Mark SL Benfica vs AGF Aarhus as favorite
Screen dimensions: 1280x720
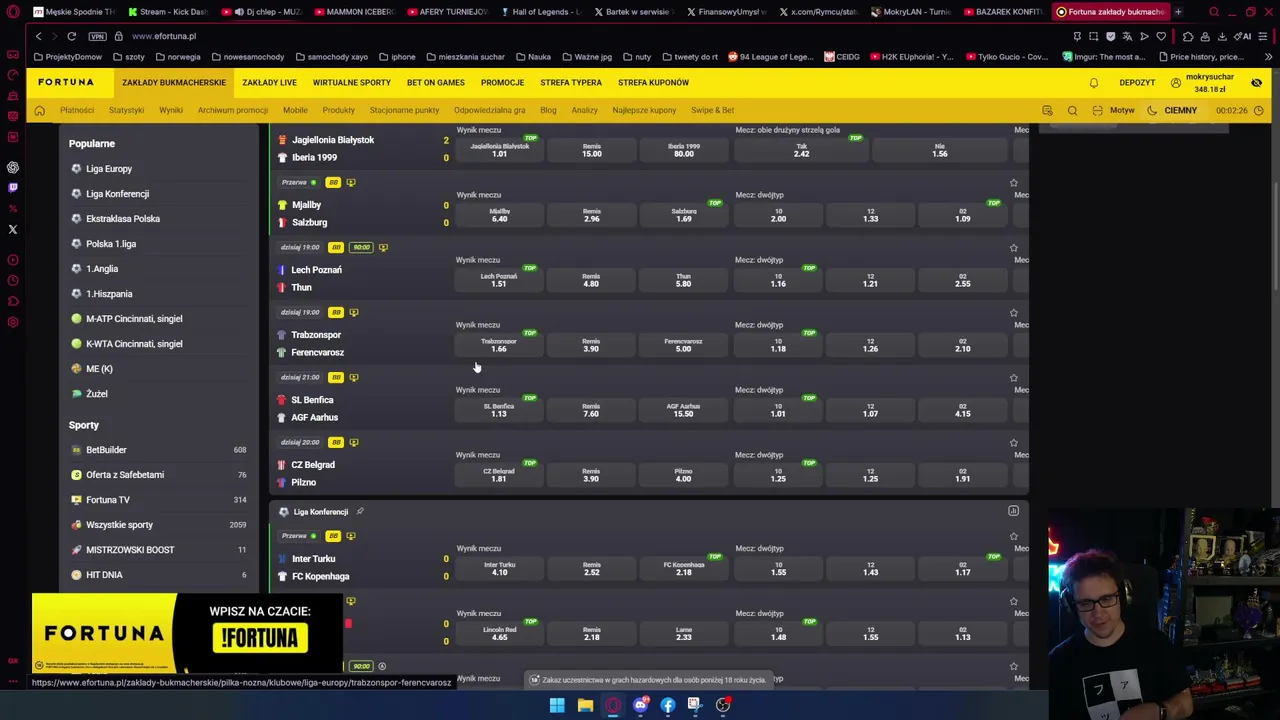click(x=1013, y=378)
